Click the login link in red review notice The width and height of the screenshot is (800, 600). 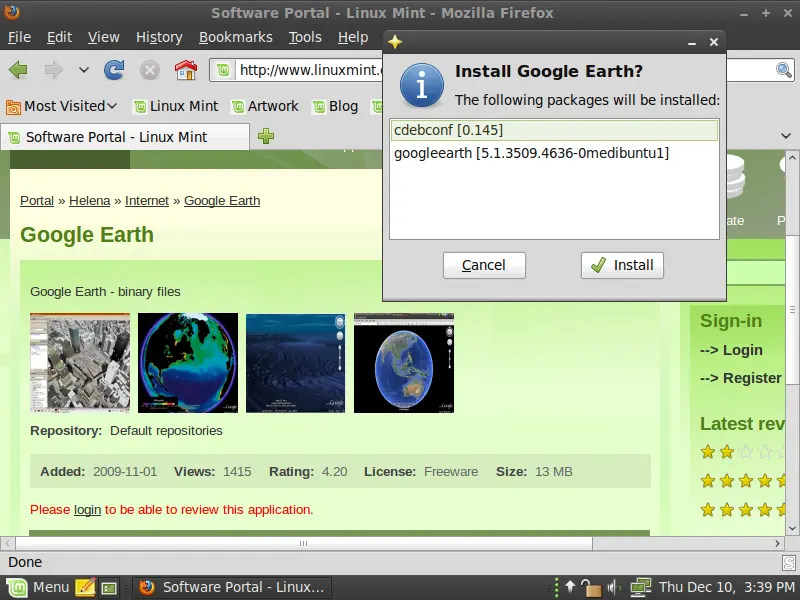87,510
